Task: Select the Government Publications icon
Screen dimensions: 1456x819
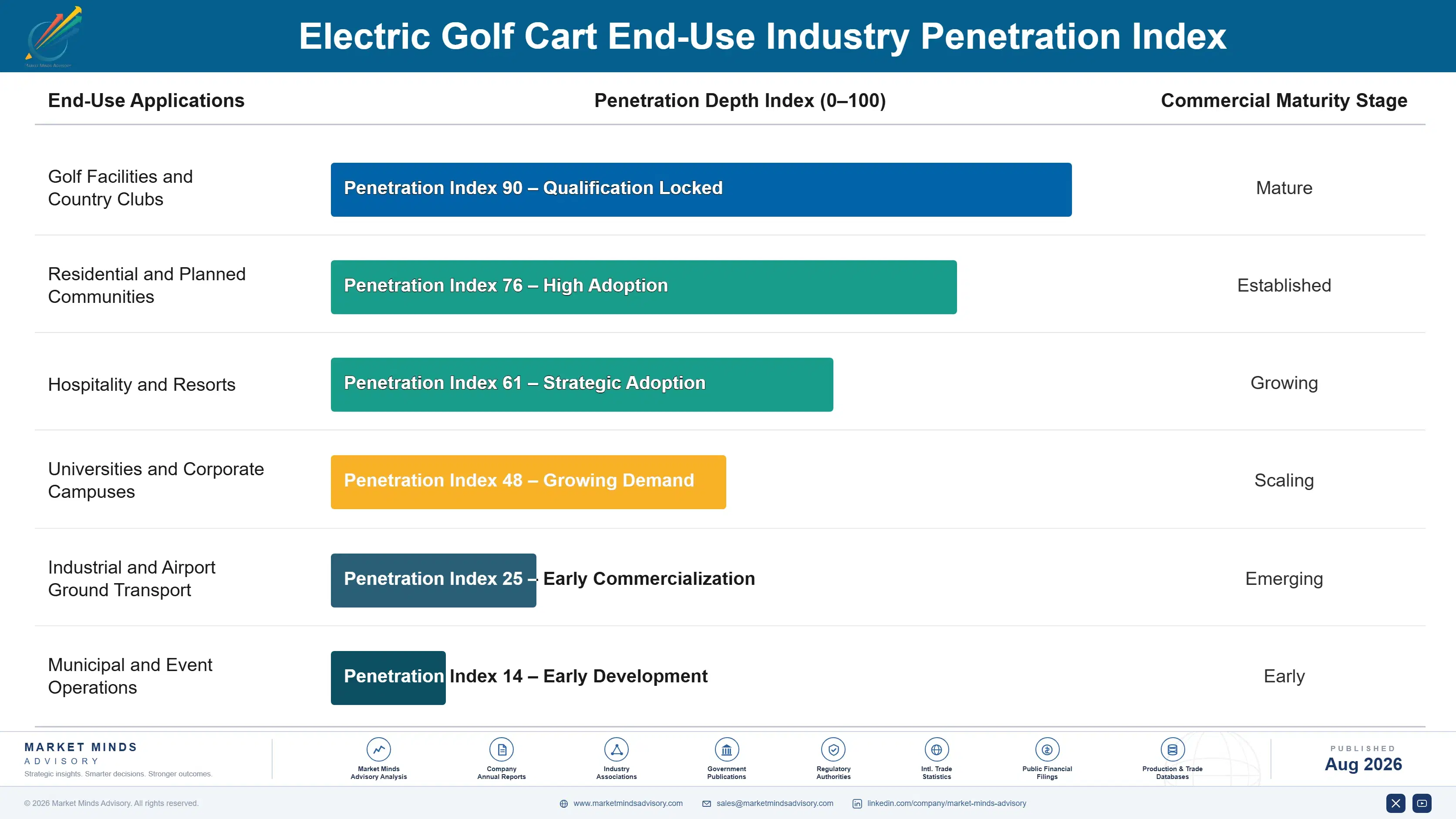Action: [x=726, y=749]
